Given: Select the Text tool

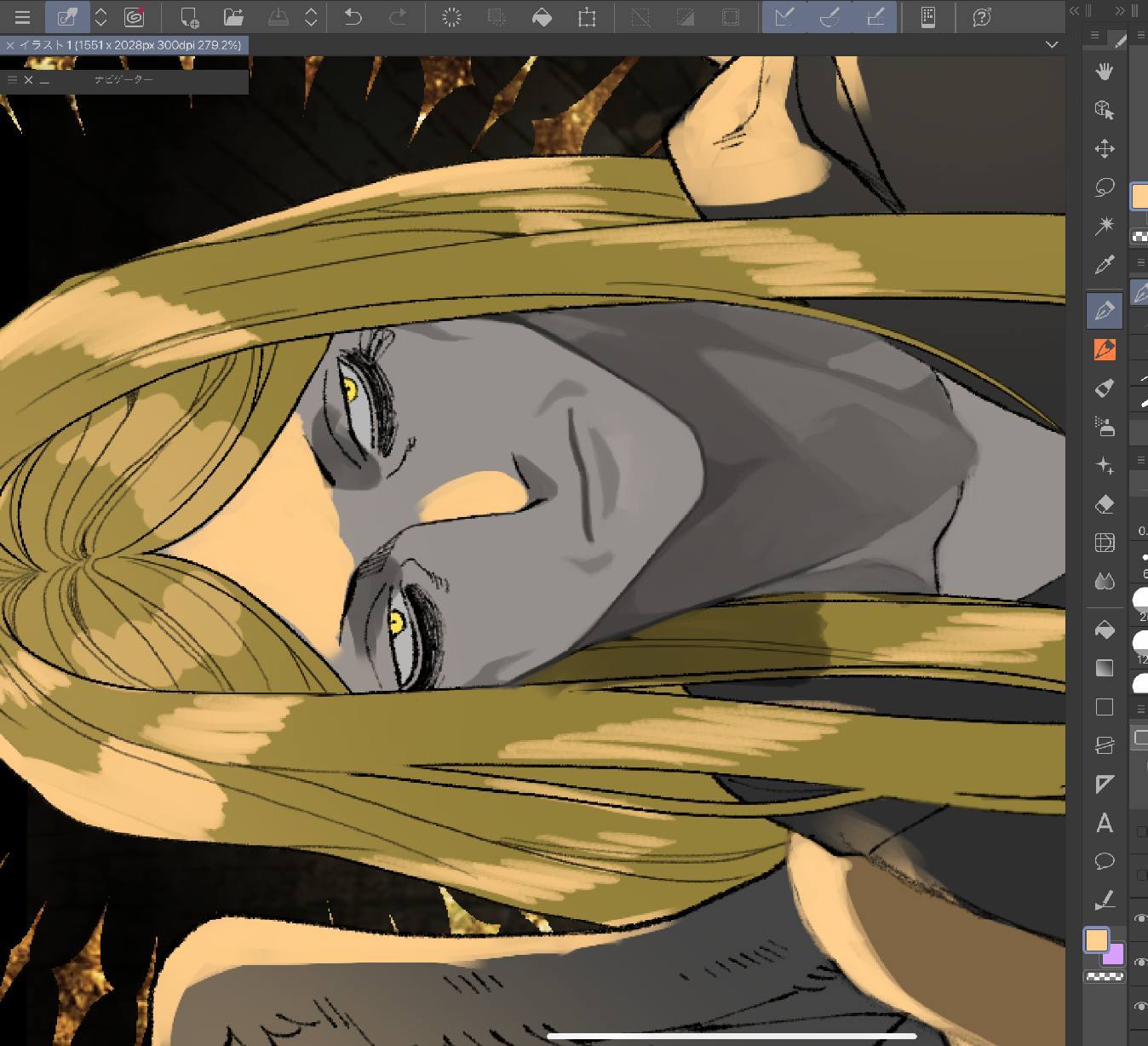Looking at the screenshot, I should pos(1104,823).
